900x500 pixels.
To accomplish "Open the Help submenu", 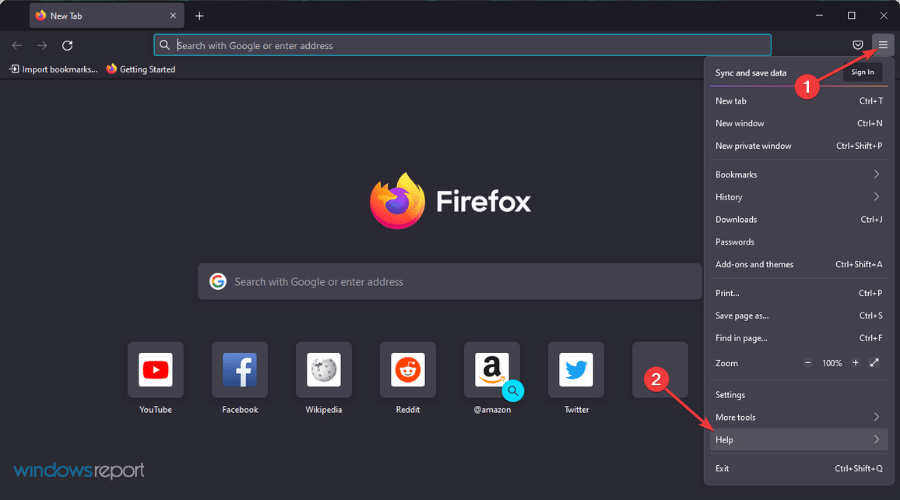I will [x=798, y=440].
